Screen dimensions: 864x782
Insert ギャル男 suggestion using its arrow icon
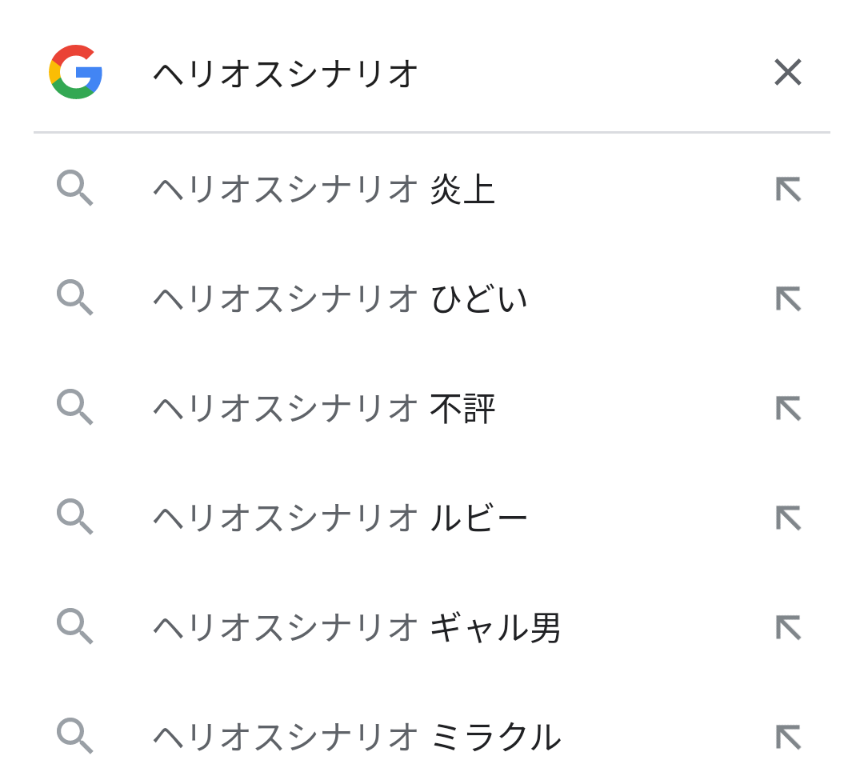788,628
